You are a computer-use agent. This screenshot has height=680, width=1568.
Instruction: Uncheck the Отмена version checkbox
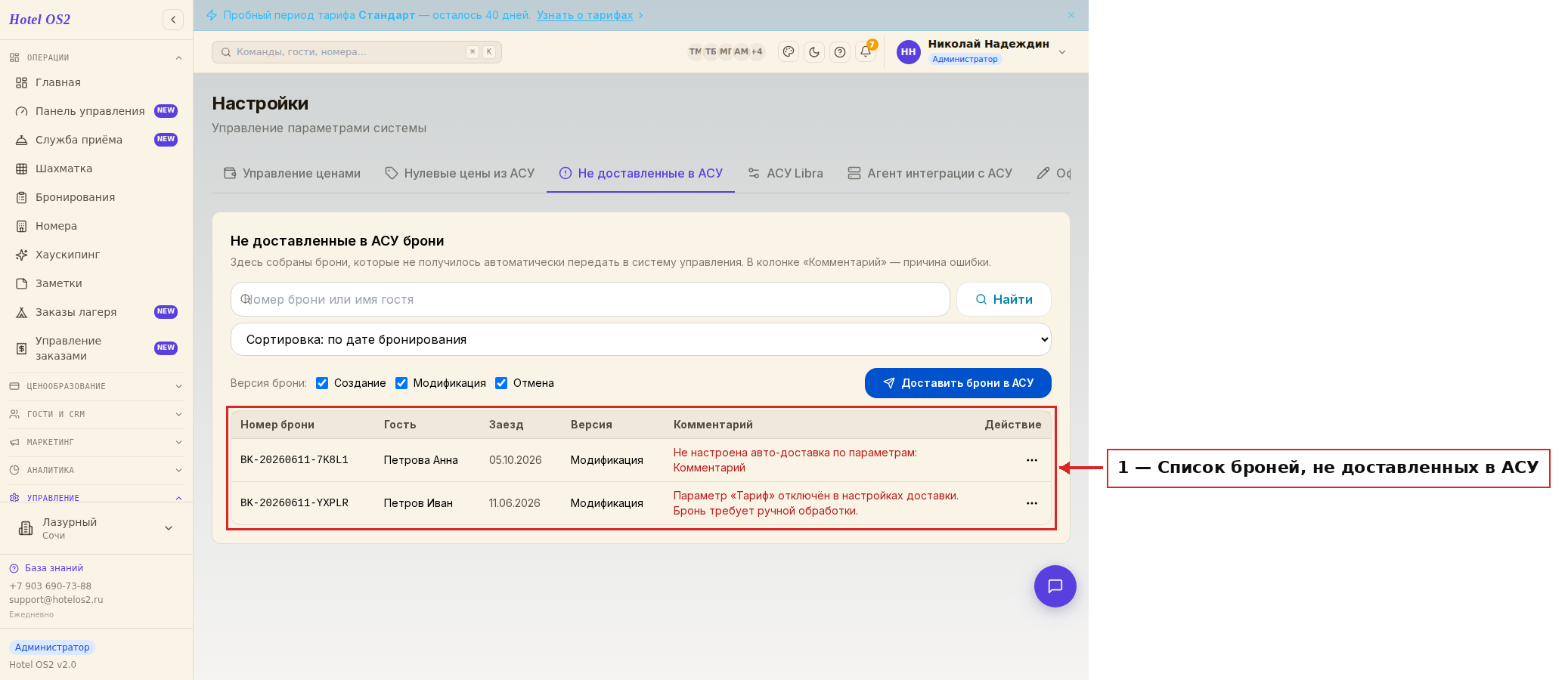[x=501, y=383]
